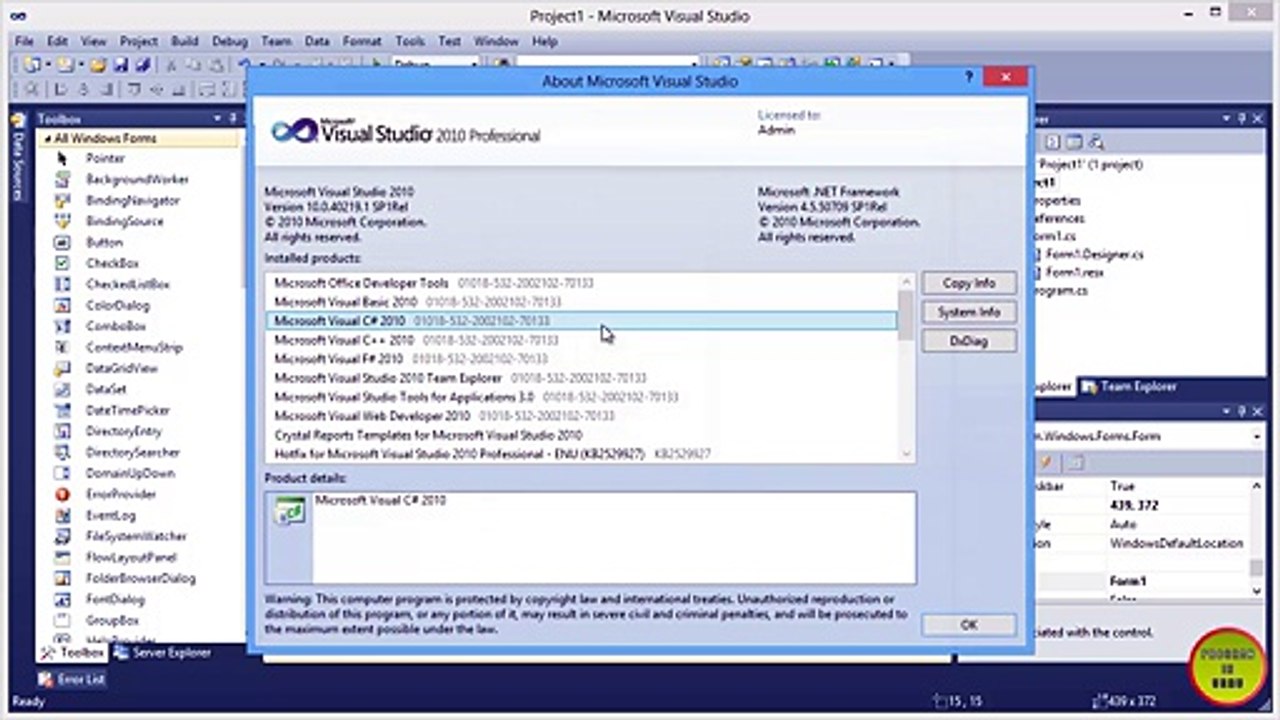Click the Properties grid scroll up arrow
This screenshot has width=1280, height=720.
coord(1257,486)
